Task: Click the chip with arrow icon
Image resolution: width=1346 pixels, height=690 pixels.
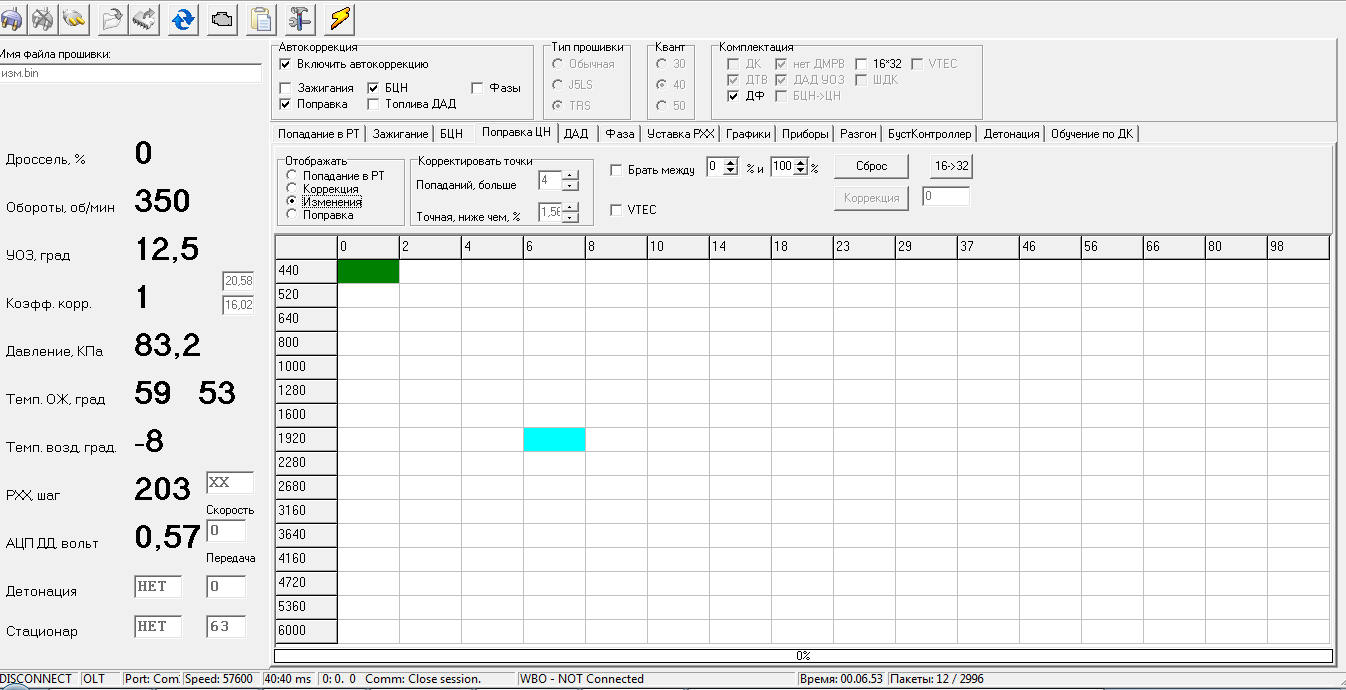Action: (x=146, y=17)
